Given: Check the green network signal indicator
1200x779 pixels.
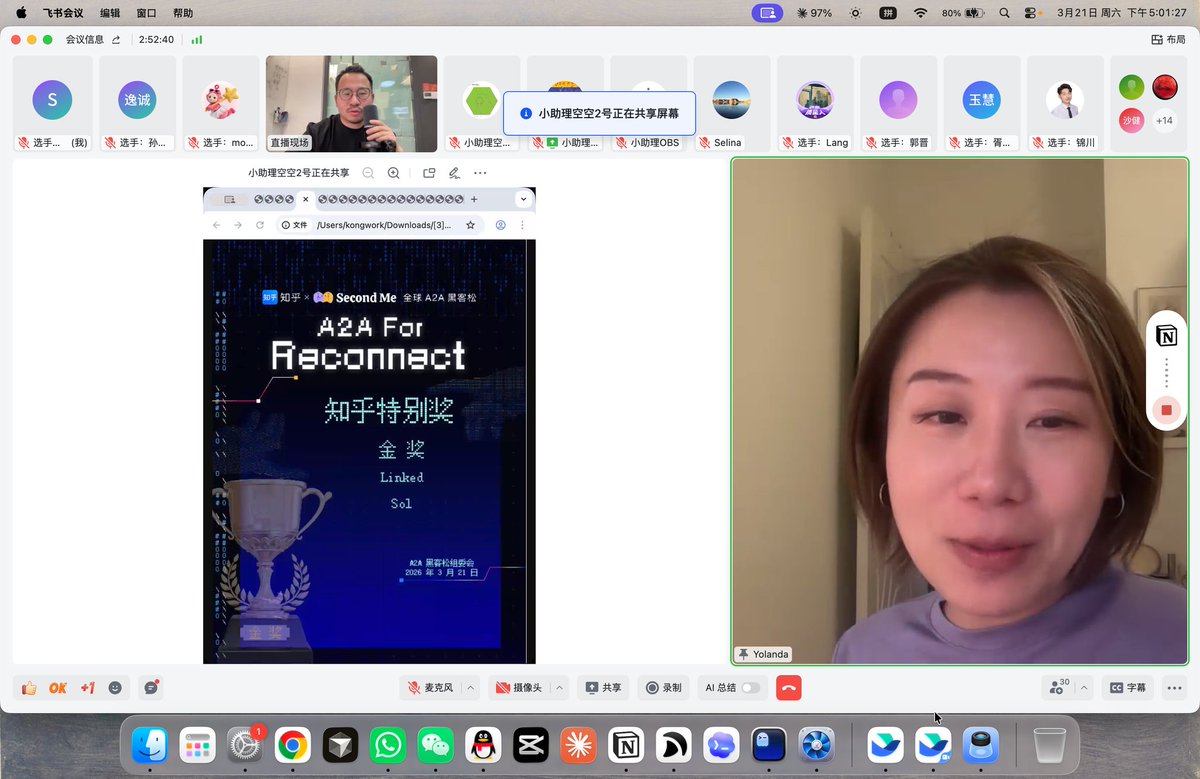Looking at the screenshot, I should coord(197,40).
